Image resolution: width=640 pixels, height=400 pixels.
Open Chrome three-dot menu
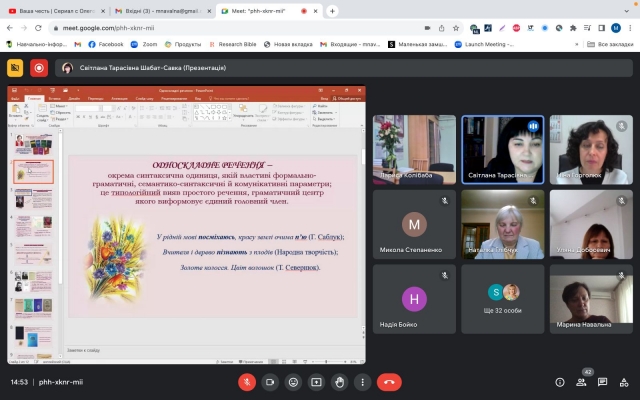pos(630,28)
